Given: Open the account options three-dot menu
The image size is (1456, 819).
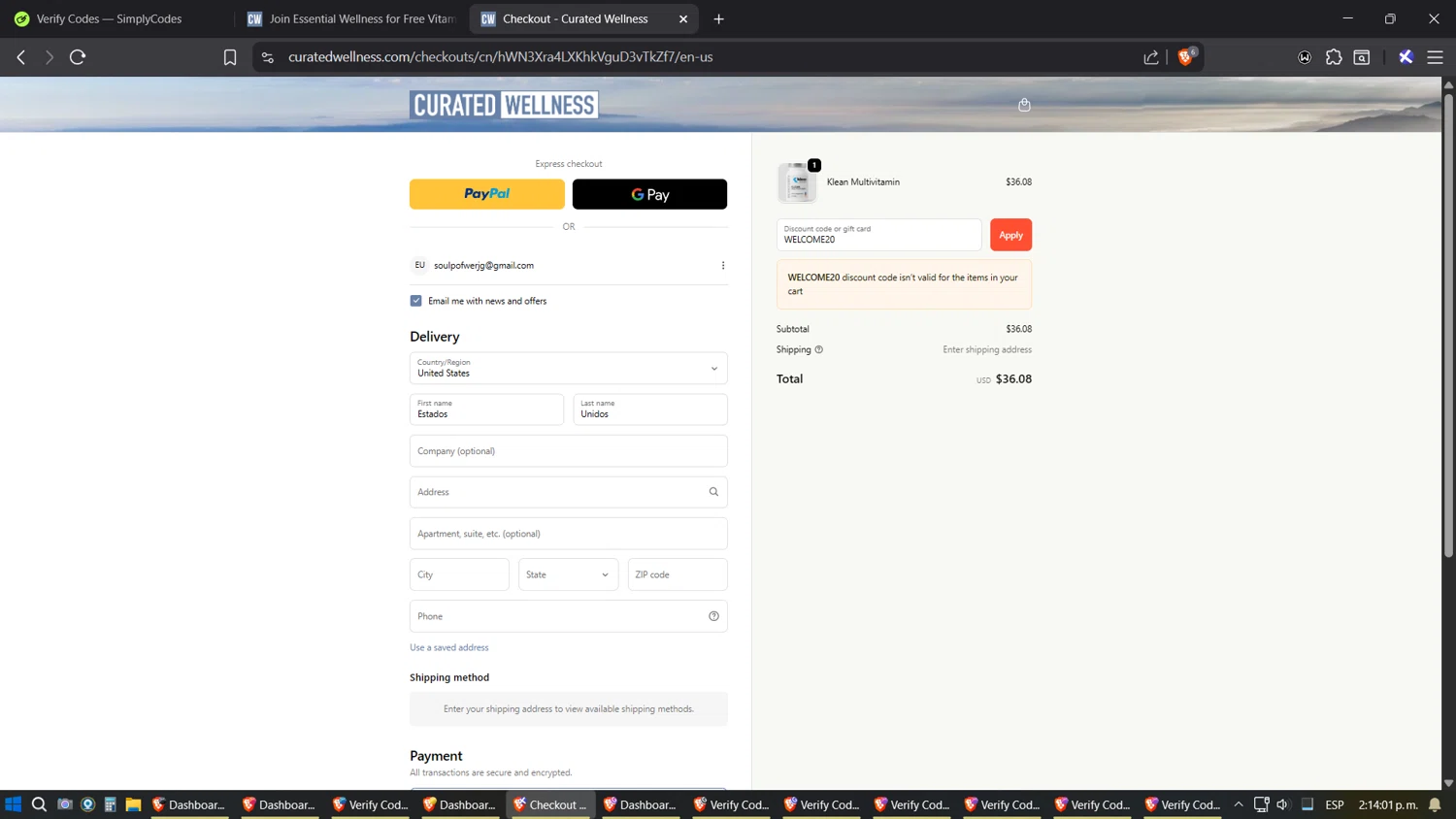Looking at the screenshot, I should pyautogui.click(x=723, y=265).
